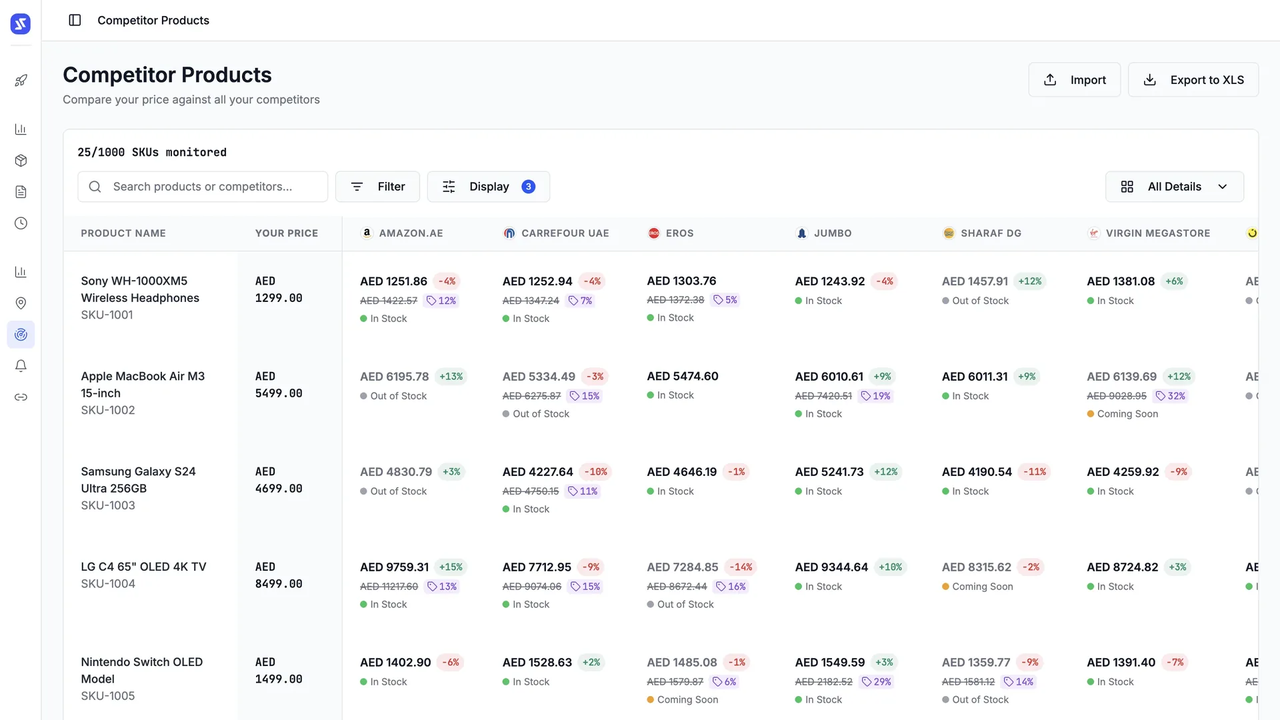Click the AED 5241.73 Jumbo price for Galaxy S24
Viewport: 1280px width, 720px height.
829,472
